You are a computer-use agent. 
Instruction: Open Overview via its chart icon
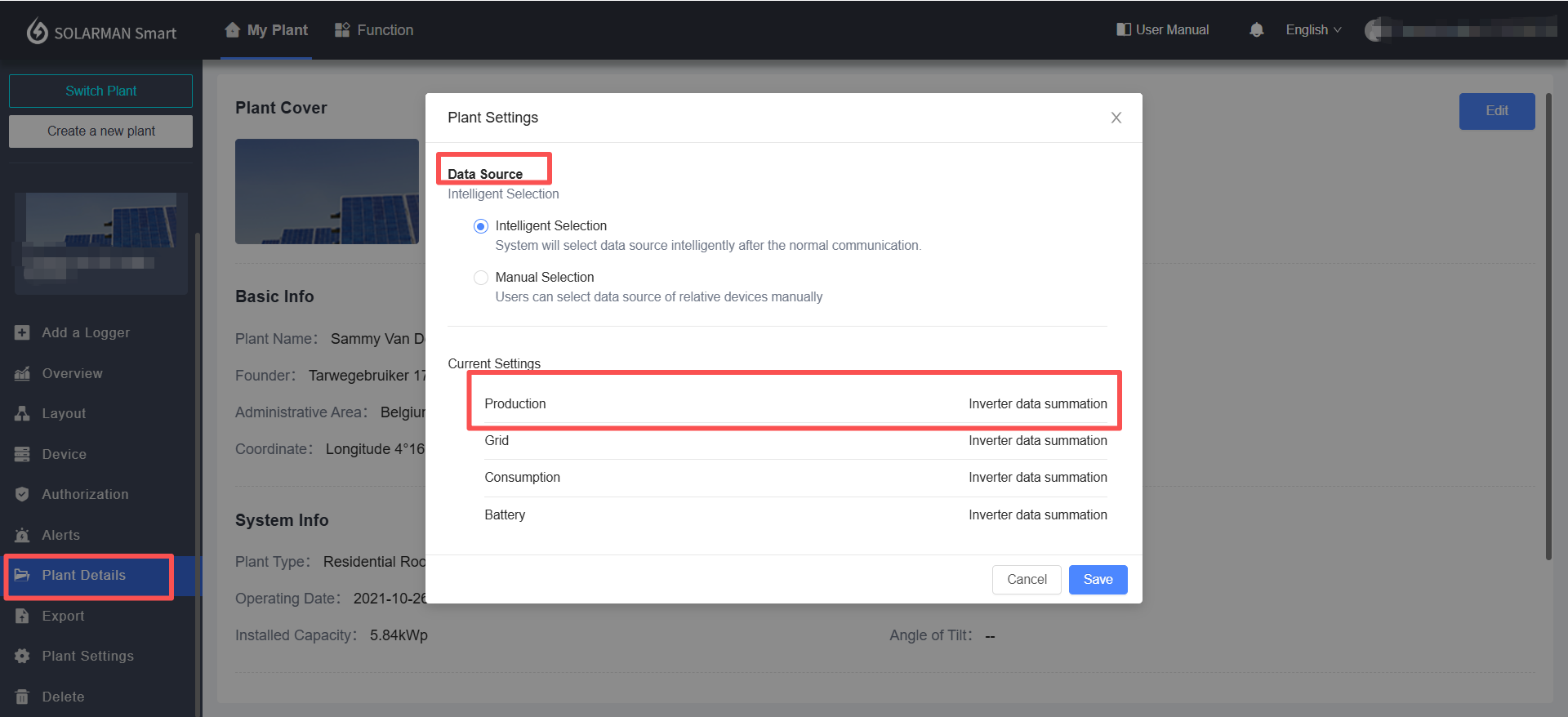pyautogui.click(x=22, y=373)
